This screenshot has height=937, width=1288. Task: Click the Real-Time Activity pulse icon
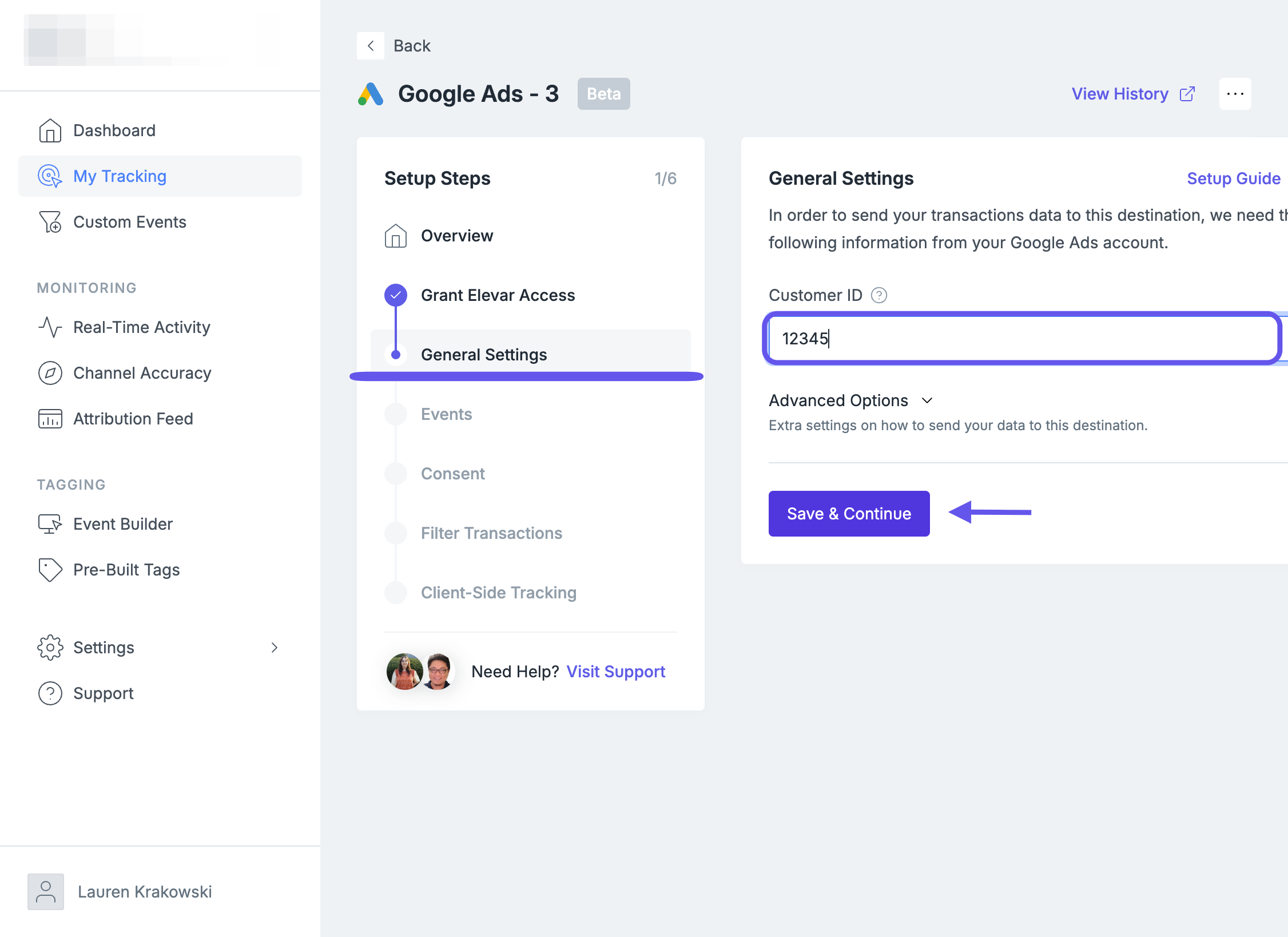click(50, 327)
